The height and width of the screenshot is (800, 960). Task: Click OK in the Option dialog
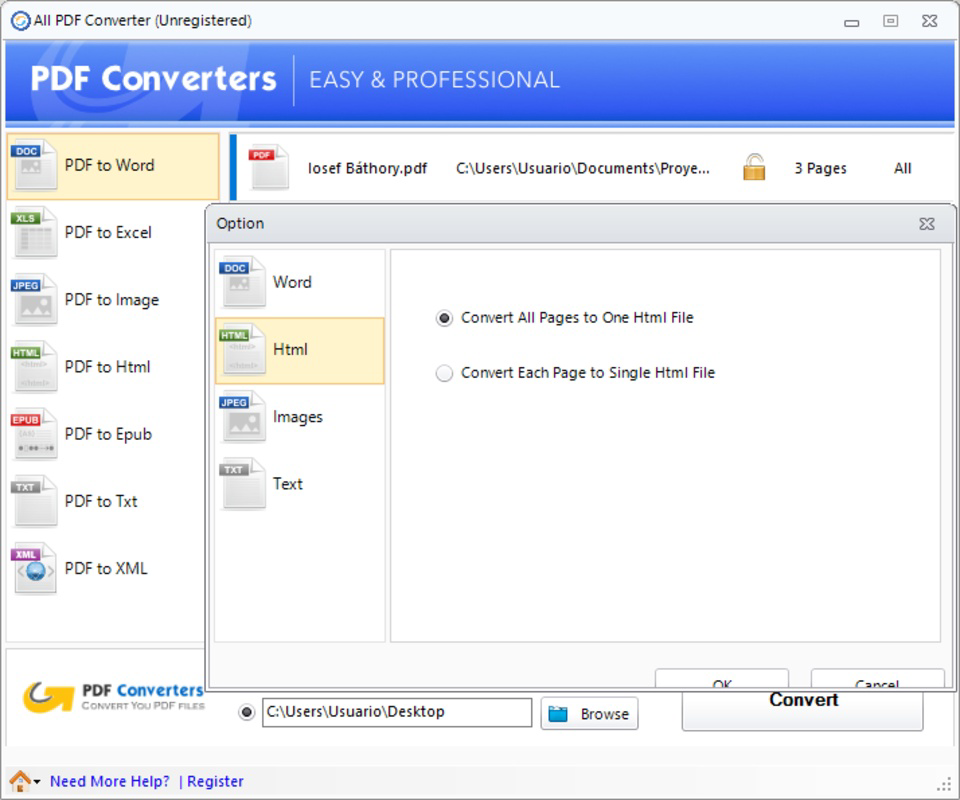tap(722, 678)
